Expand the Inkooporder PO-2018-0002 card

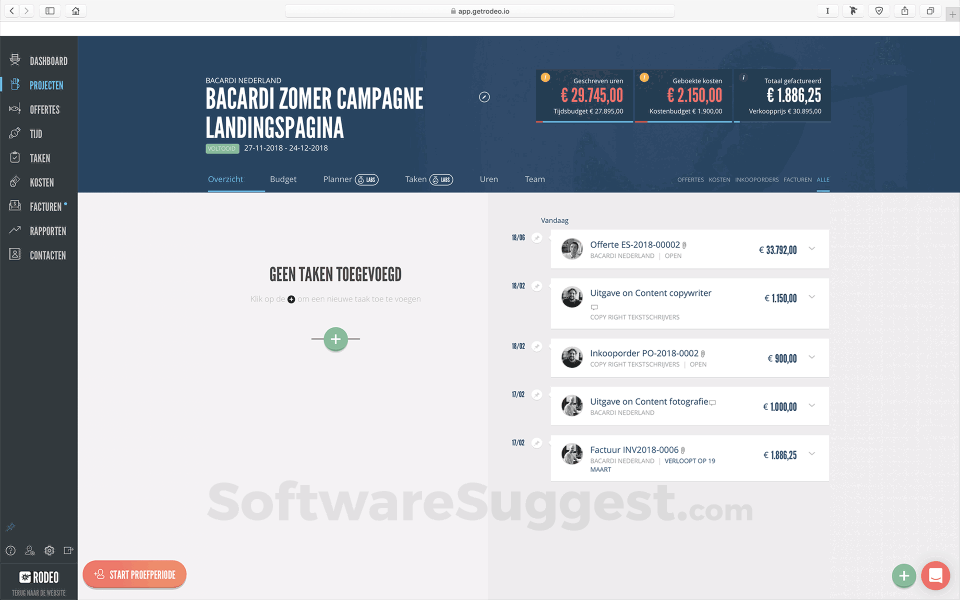coord(812,357)
